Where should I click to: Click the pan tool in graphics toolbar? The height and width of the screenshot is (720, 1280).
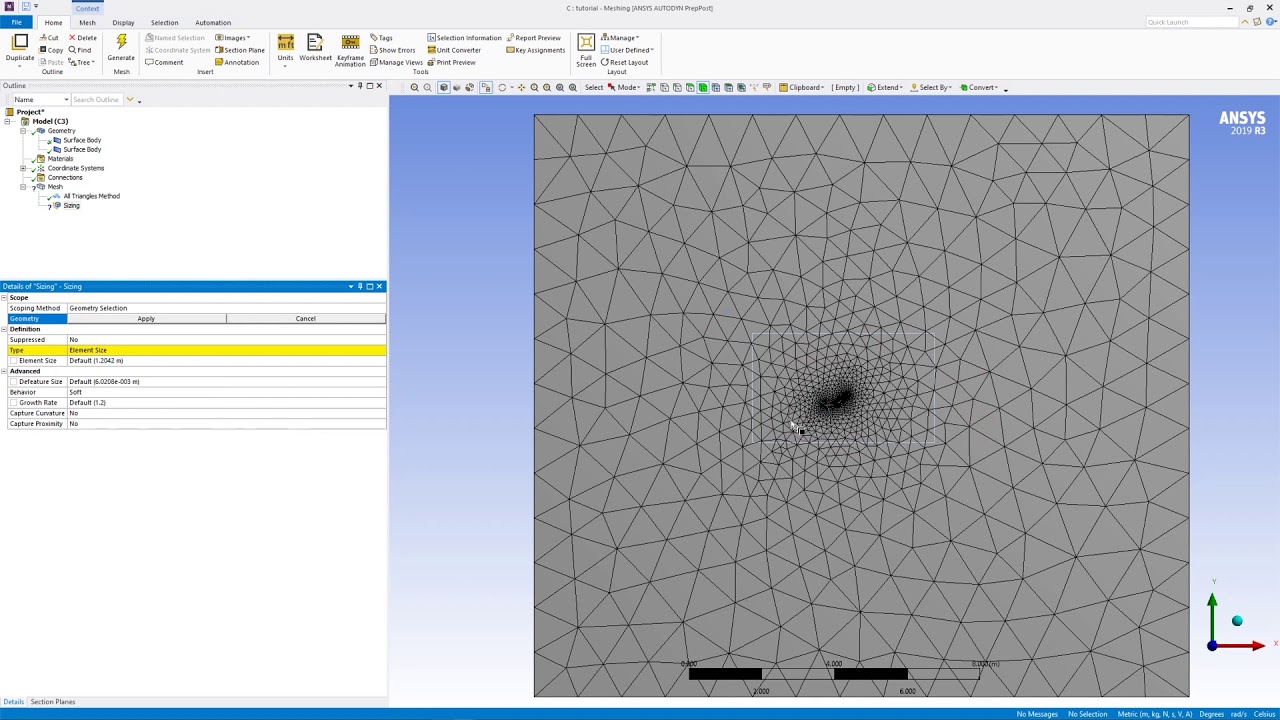coord(521,87)
